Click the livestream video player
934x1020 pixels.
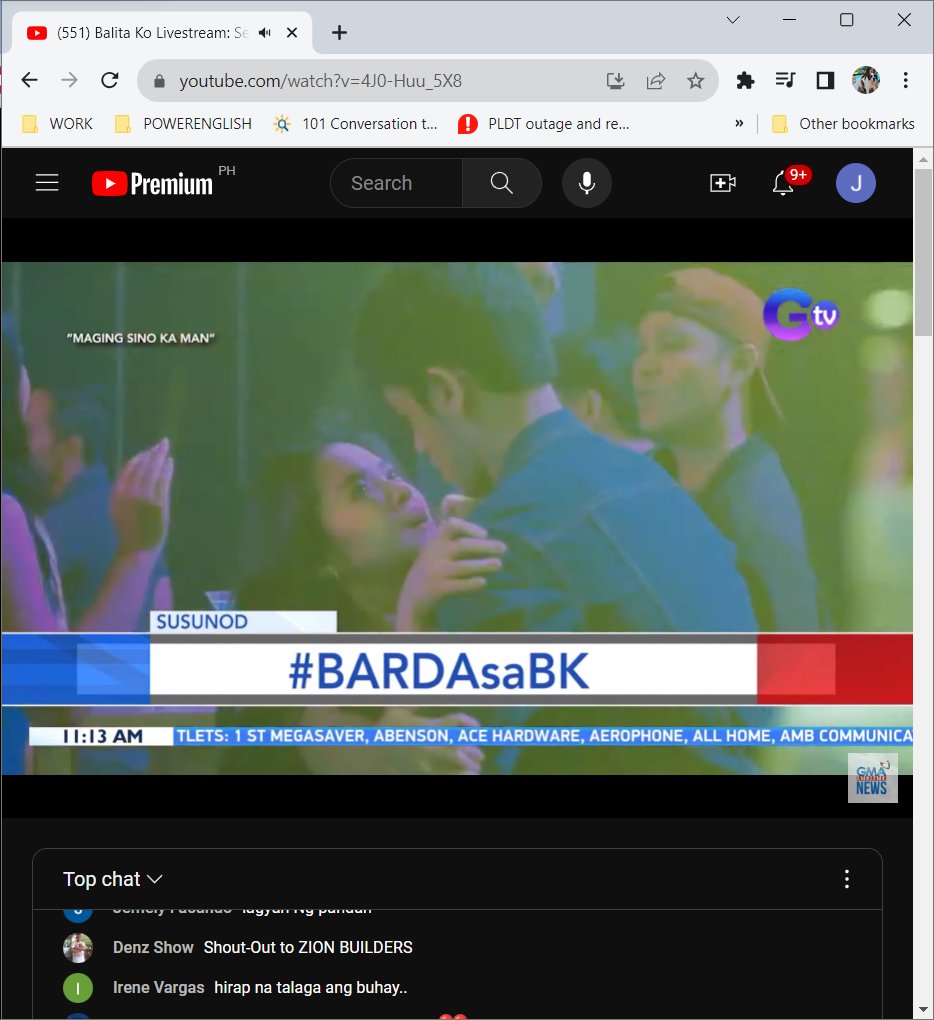[x=457, y=518]
